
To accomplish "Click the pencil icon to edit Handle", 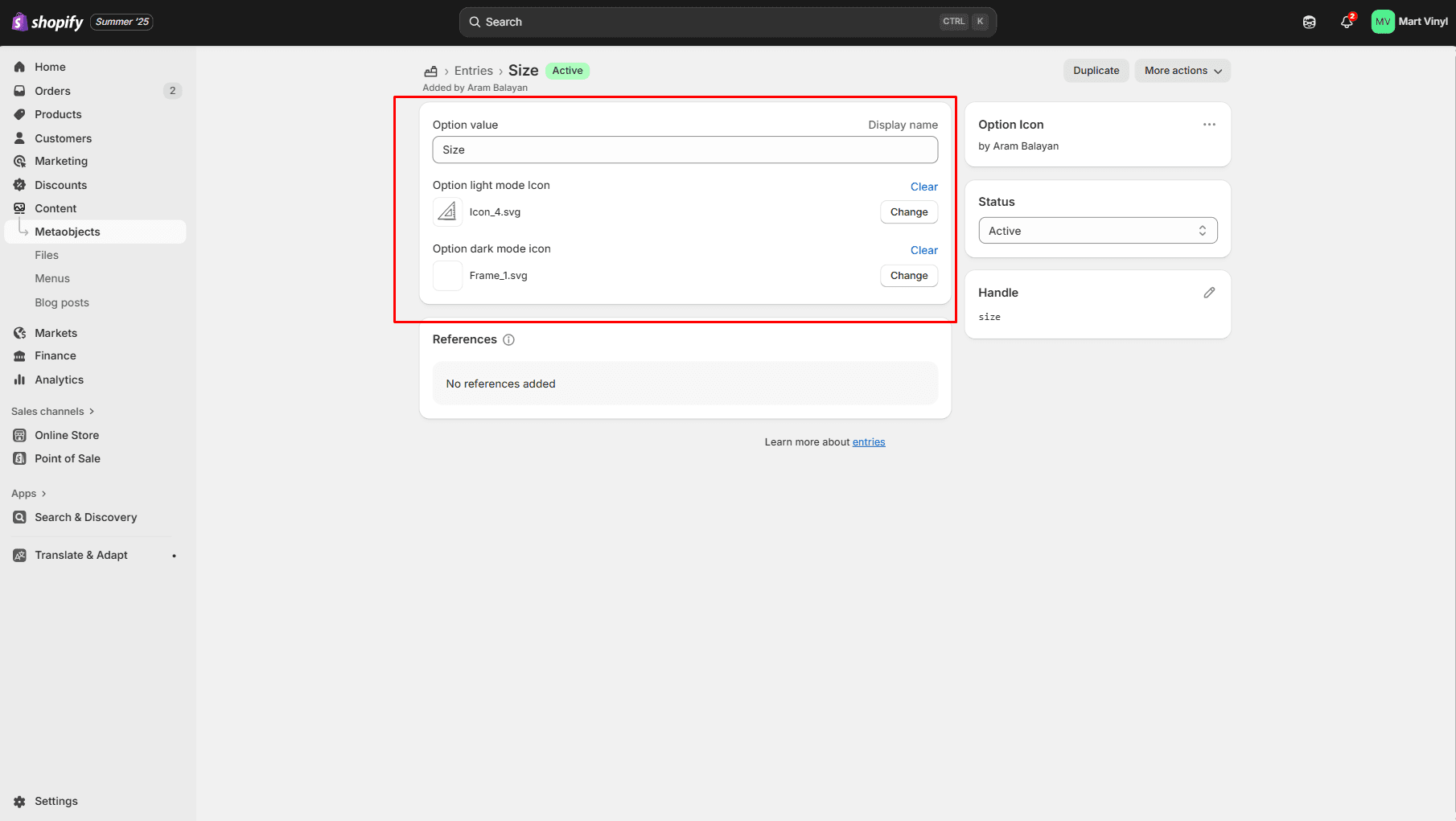I will [x=1208, y=293].
